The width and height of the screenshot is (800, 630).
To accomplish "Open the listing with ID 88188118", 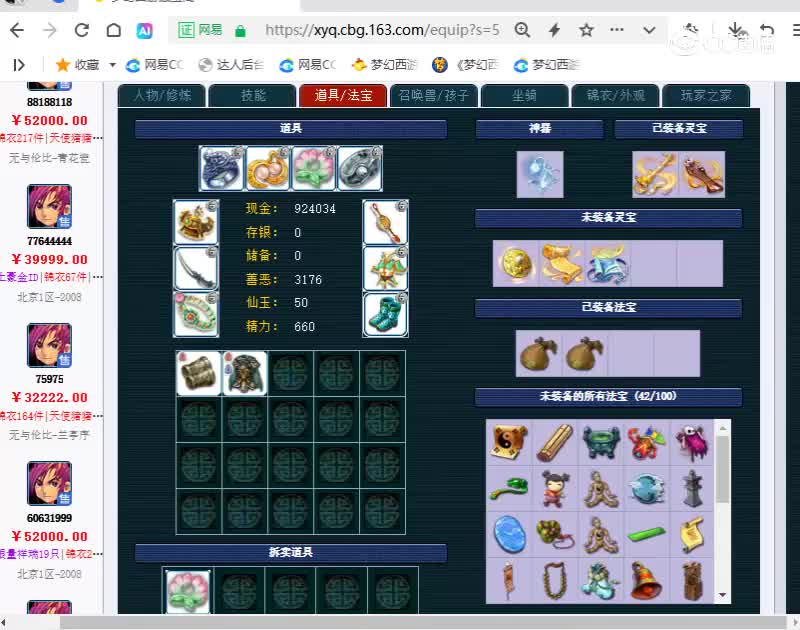I will tap(49, 102).
